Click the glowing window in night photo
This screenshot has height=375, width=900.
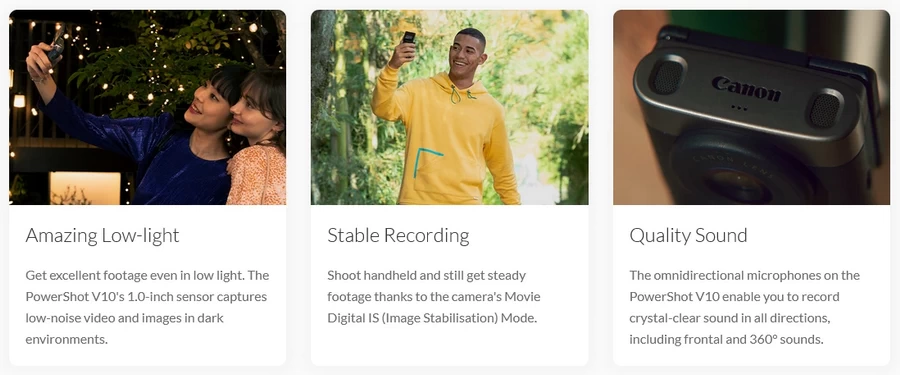click(85, 188)
